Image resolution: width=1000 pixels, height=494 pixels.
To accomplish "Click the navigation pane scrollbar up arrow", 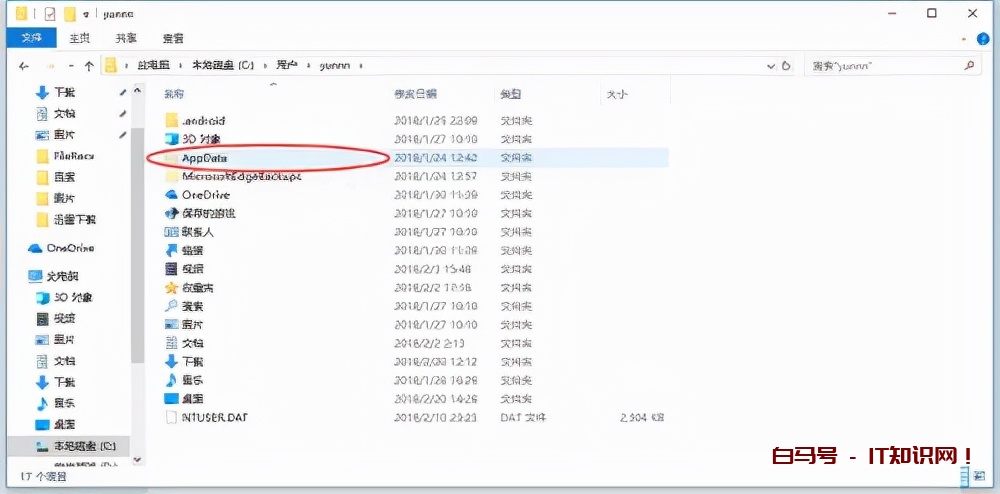I will pos(137,91).
